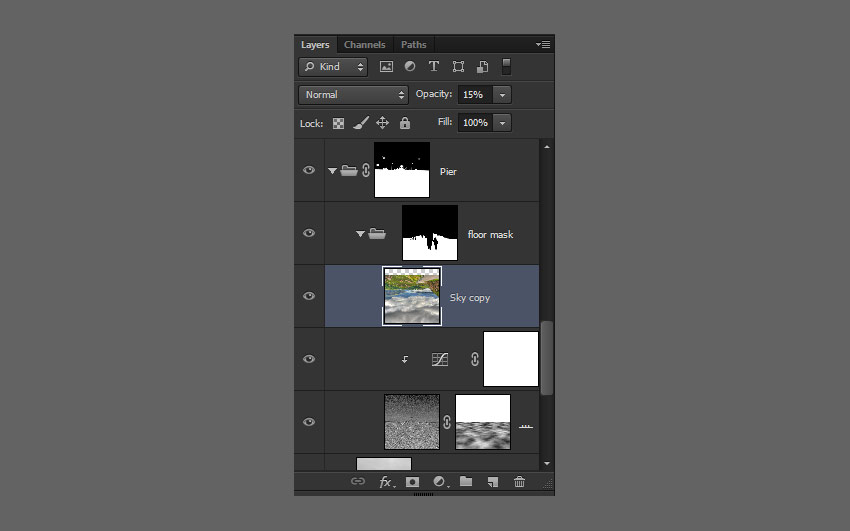Screen dimensions: 850x531
Task: Filter for adjustment layers
Action: click(x=410, y=66)
